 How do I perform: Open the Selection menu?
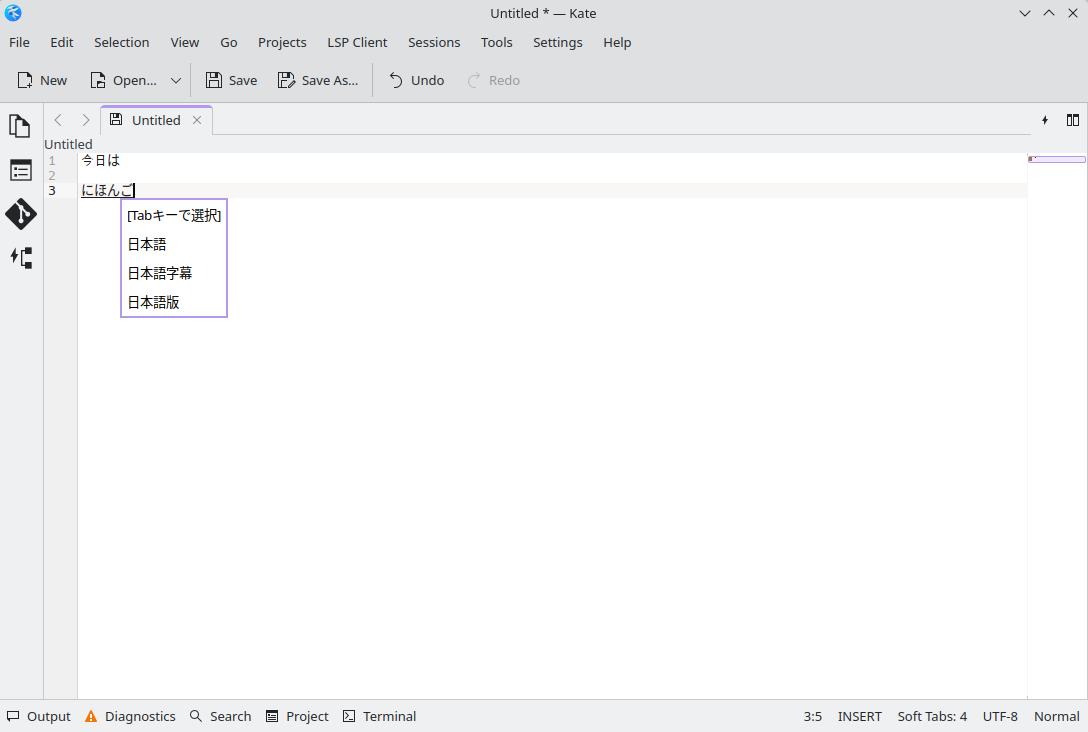click(x=121, y=42)
